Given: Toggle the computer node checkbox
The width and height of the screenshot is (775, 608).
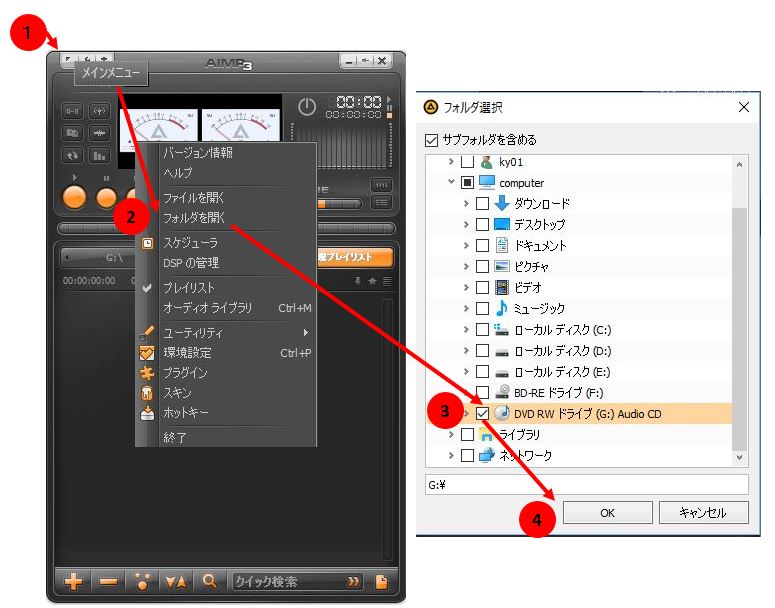Looking at the screenshot, I should click(468, 182).
